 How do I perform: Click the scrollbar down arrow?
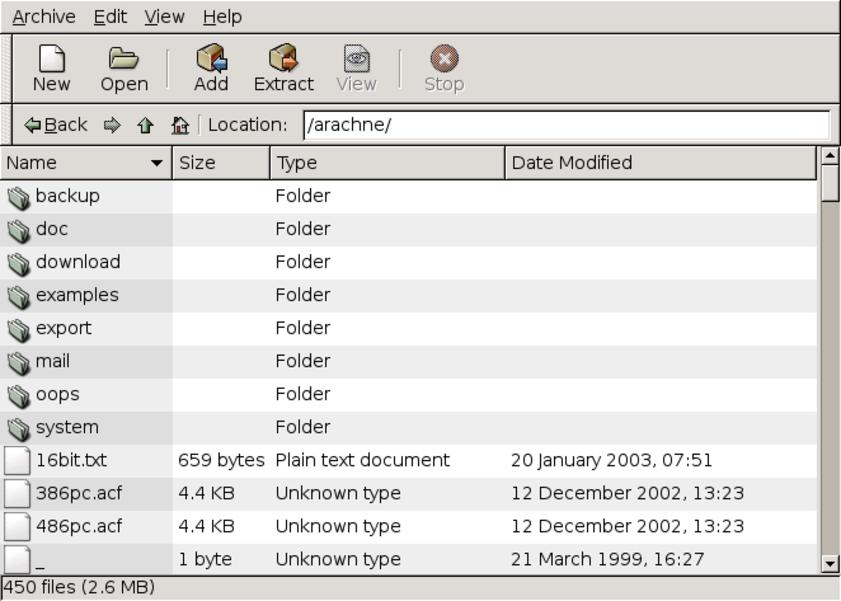(829, 564)
